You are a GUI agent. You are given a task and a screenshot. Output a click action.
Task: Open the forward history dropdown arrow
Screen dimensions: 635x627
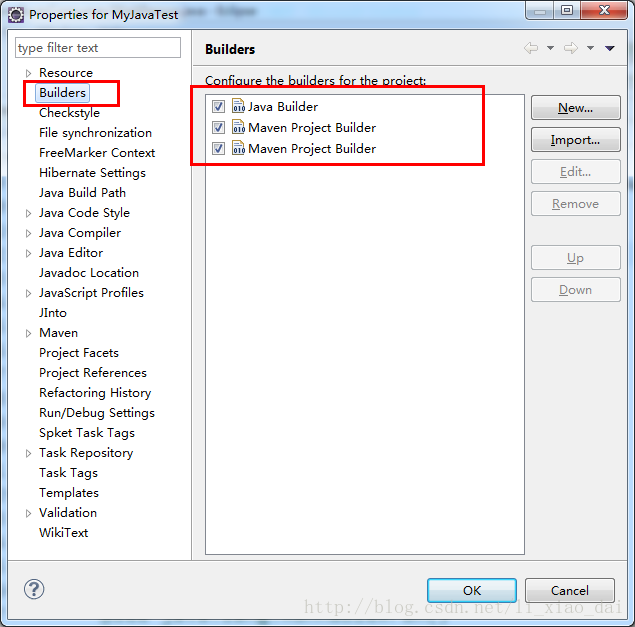[x=590, y=48]
